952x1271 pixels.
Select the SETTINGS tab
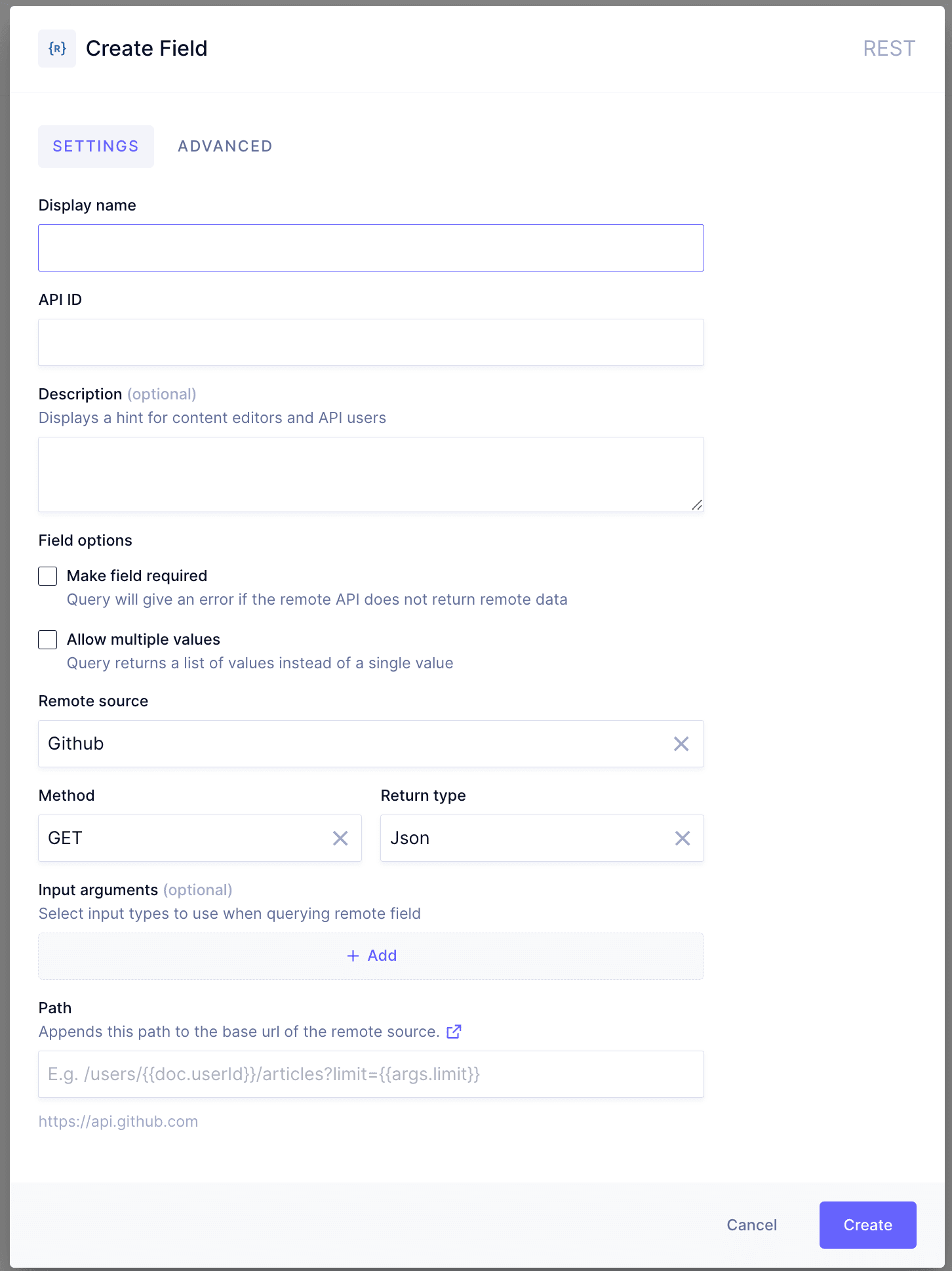click(x=96, y=146)
